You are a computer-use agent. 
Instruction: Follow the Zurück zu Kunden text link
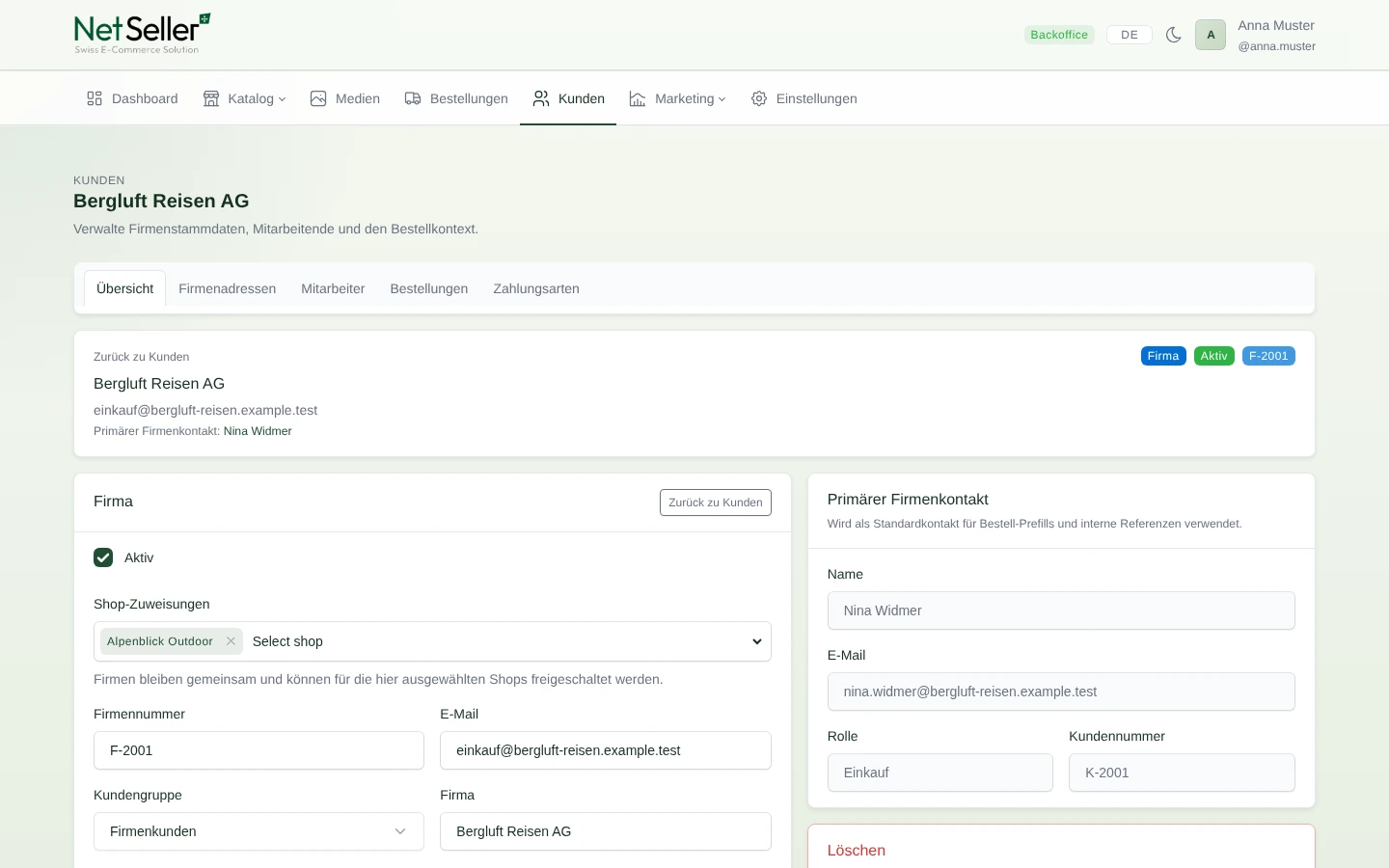coord(142,357)
